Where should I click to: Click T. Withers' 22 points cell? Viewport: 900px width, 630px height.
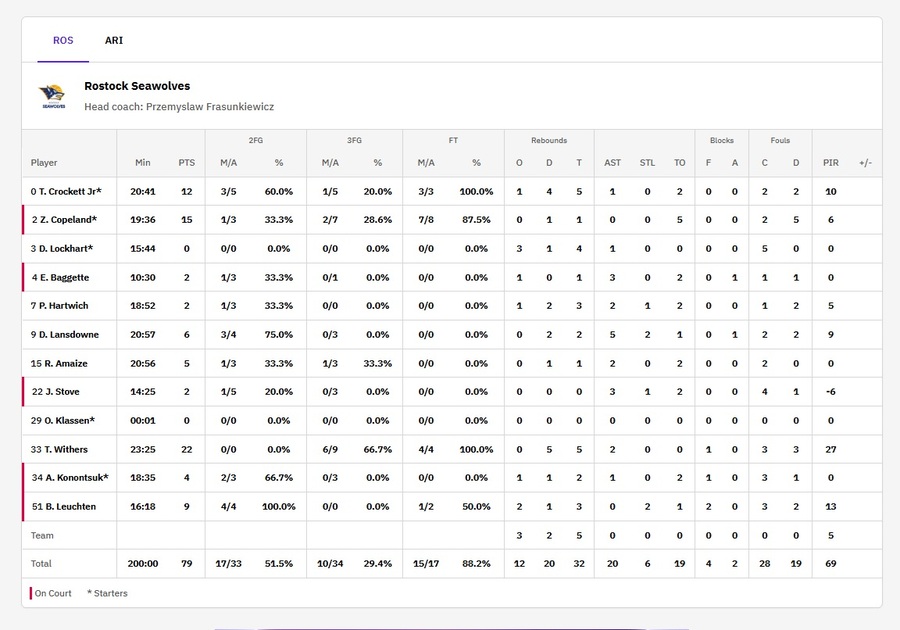[187, 449]
